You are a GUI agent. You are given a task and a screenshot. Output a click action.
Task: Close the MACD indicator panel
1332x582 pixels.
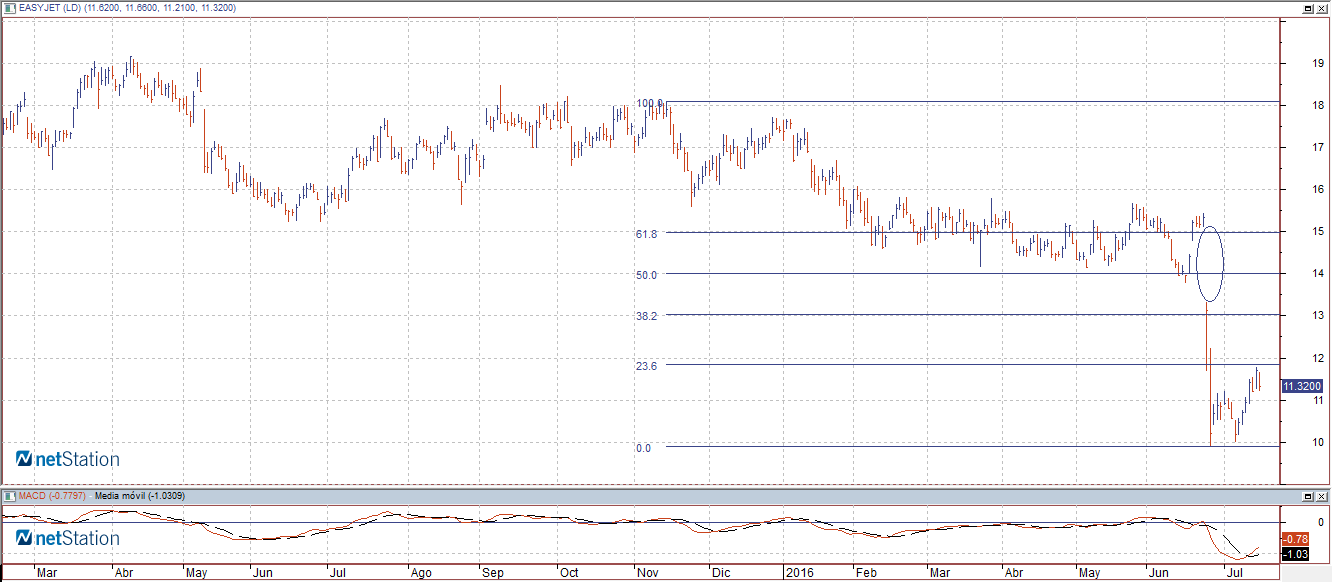(1322, 496)
